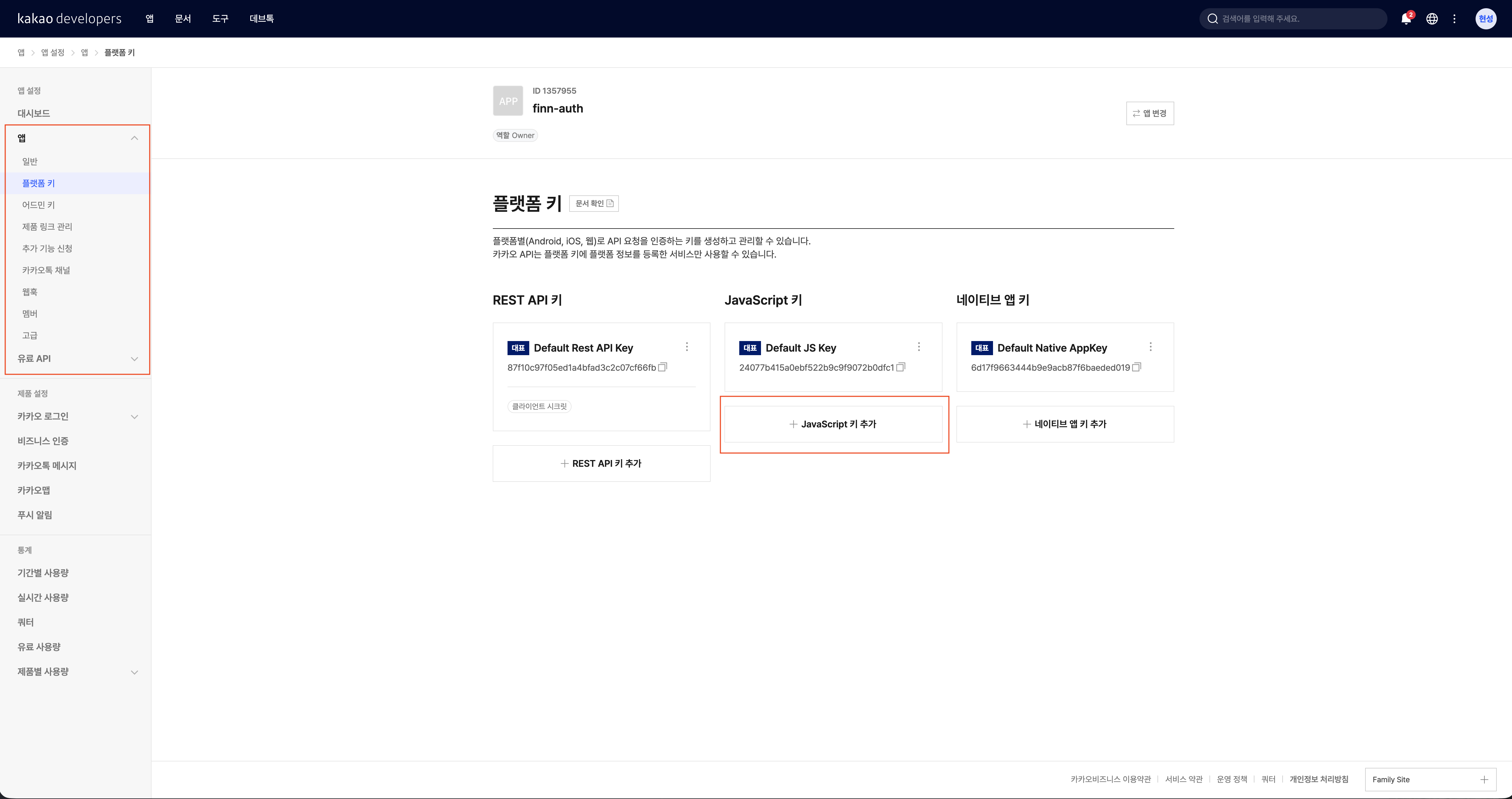Expand the 유료 API sidebar section
The image size is (1512, 799).
[135, 359]
